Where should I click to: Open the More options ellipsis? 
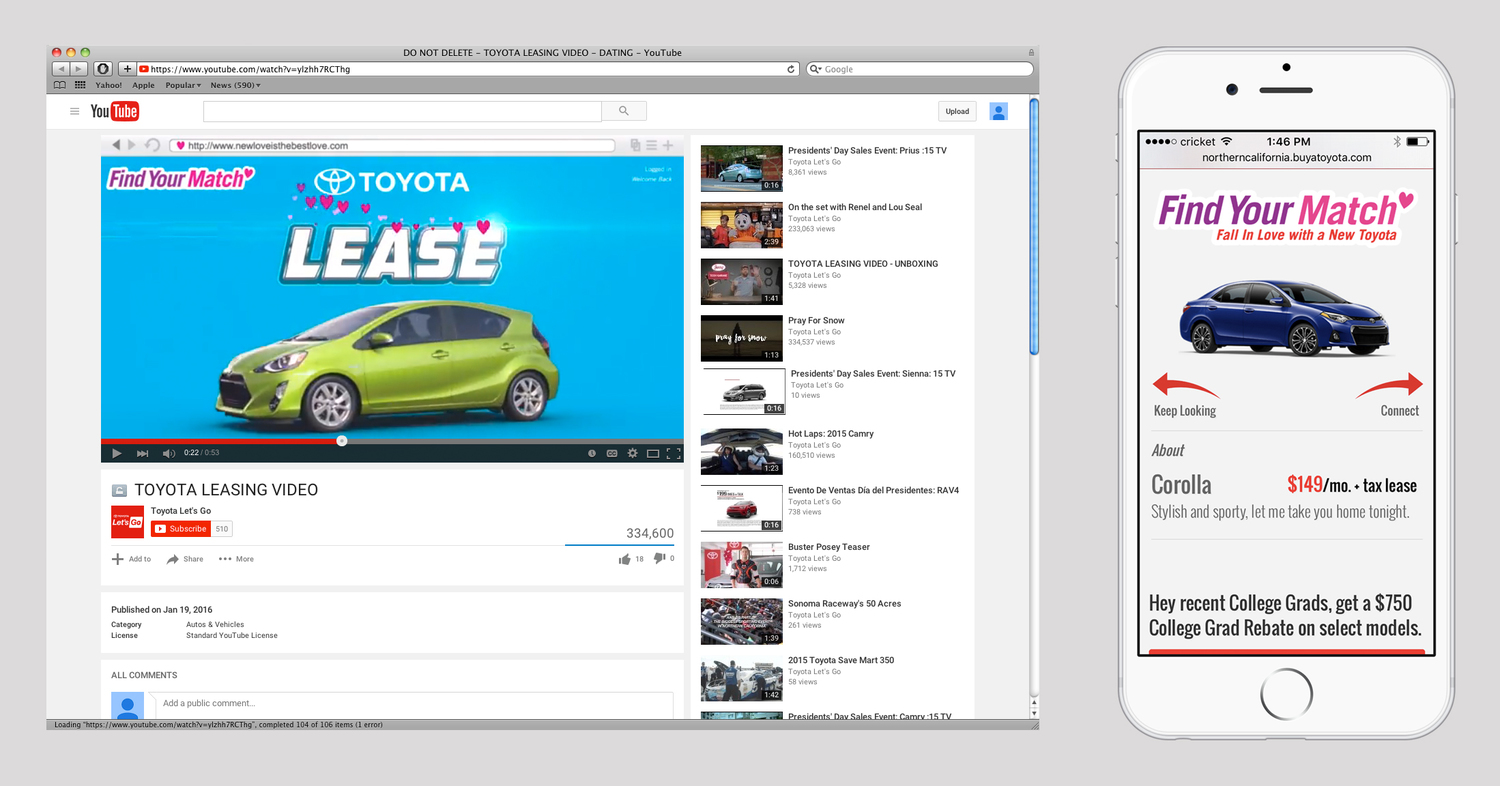pyautogui.click(x=225, y=559)
